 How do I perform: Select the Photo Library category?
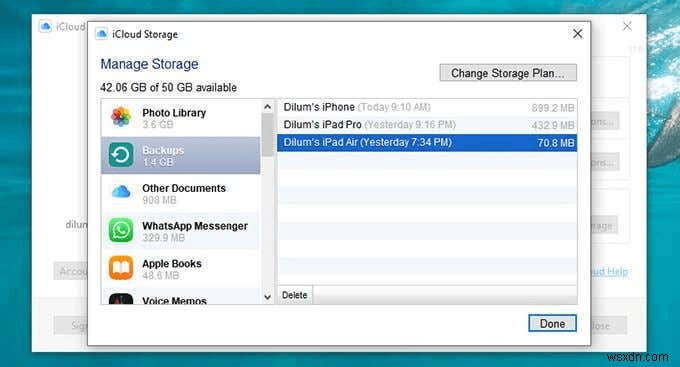tap(181, 118)
